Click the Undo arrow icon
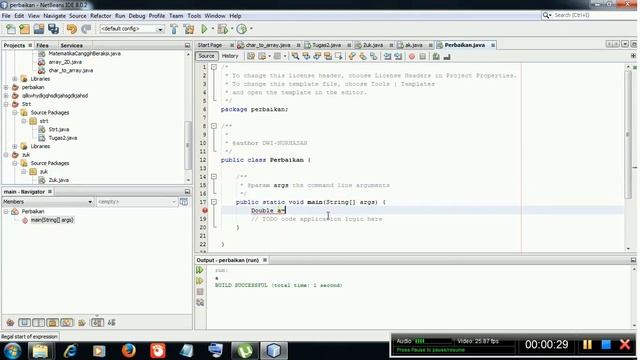 [72, 29]
